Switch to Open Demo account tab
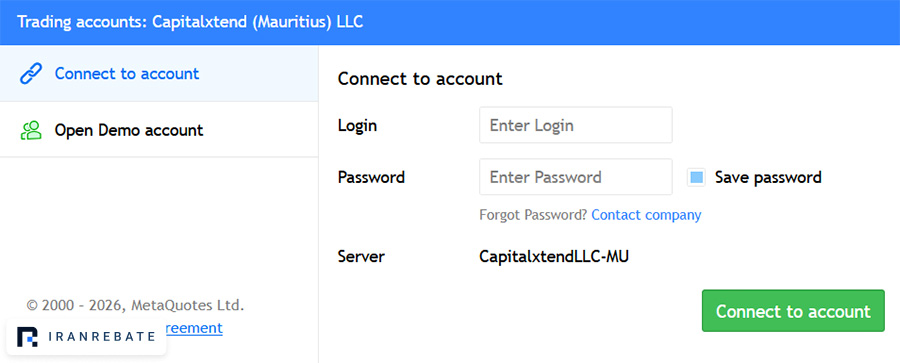Screen dimensions: 900x363 [159, 130]
